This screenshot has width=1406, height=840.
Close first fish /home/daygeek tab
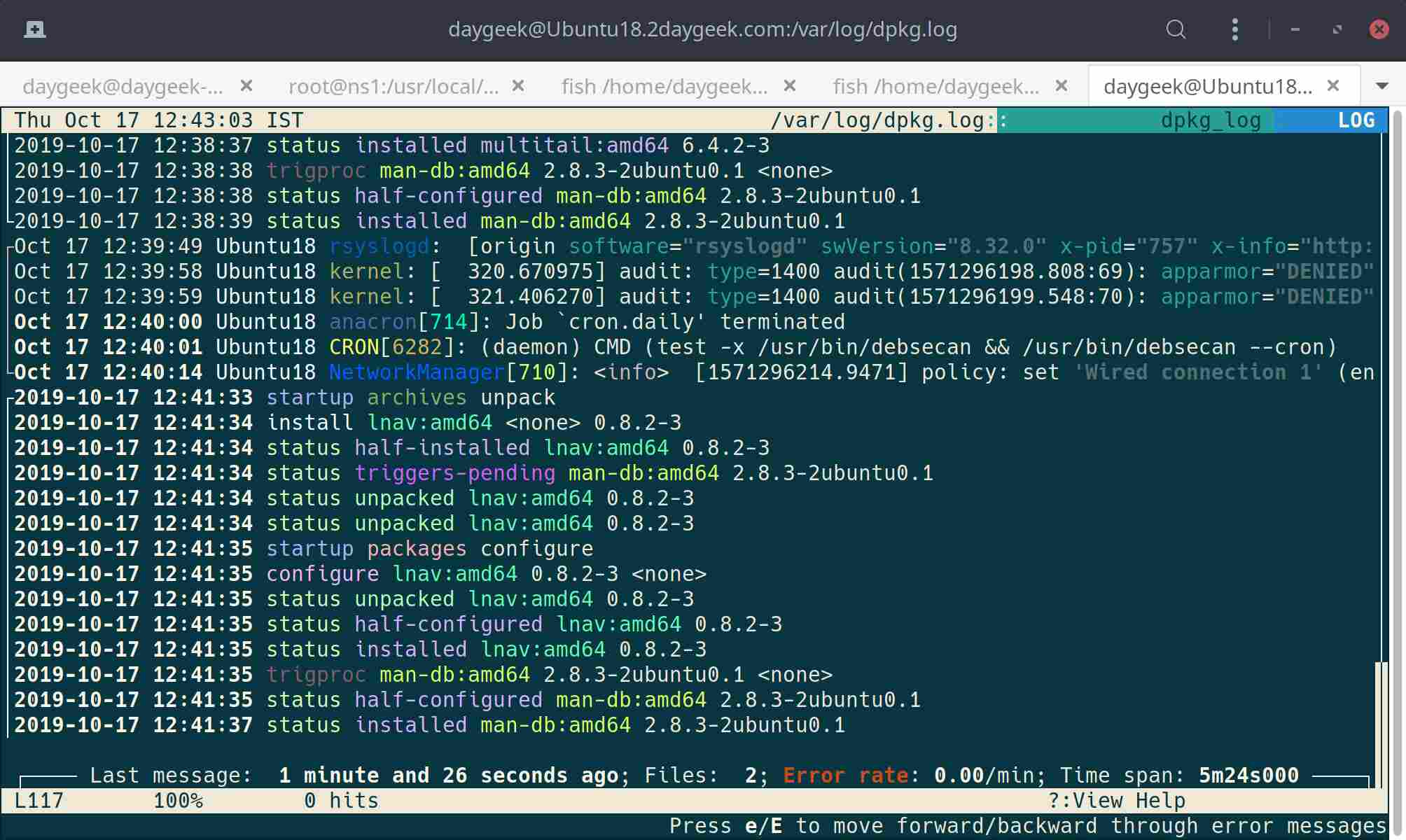point(790,85)
